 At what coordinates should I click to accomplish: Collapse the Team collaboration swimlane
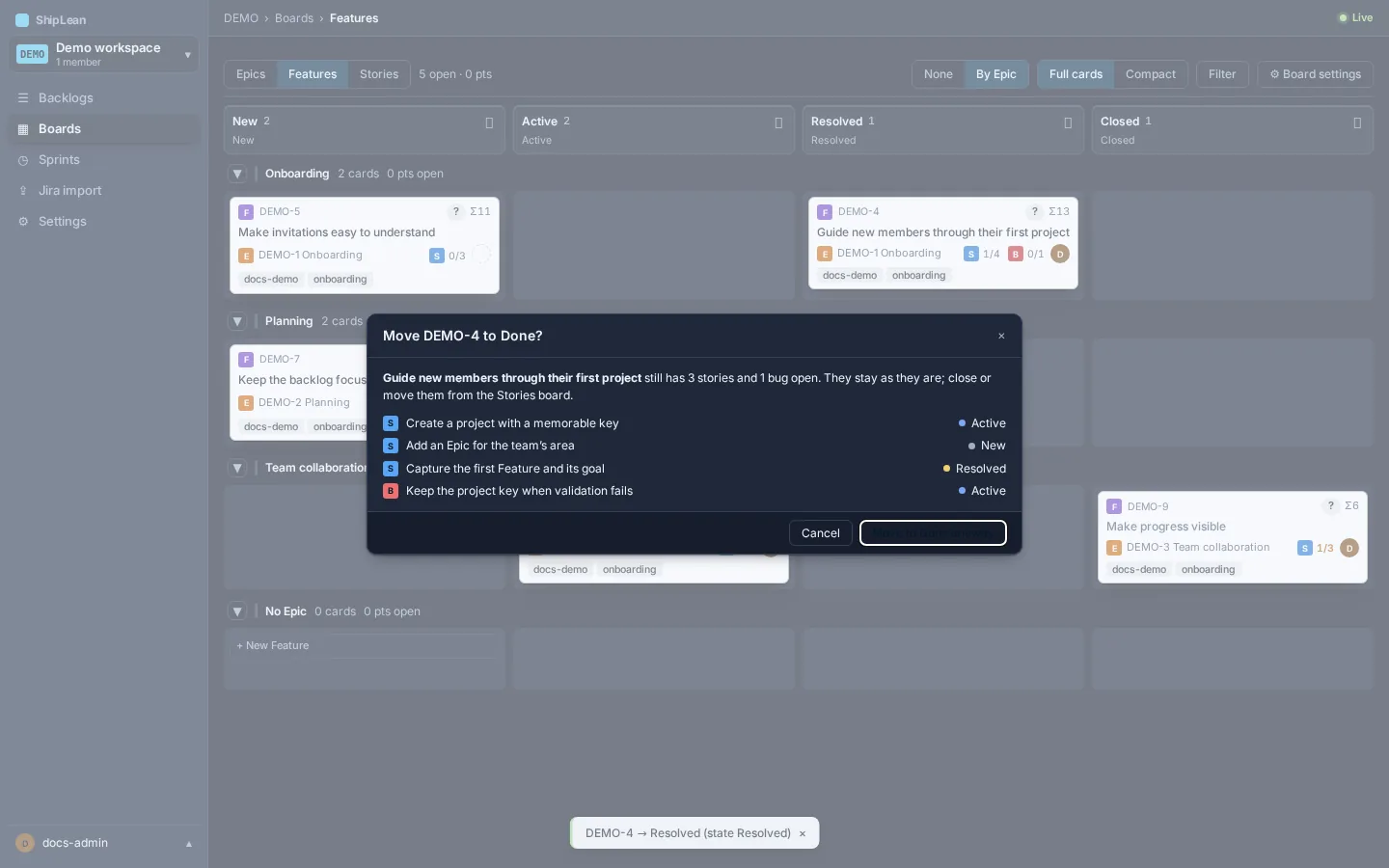pos(237,469)
